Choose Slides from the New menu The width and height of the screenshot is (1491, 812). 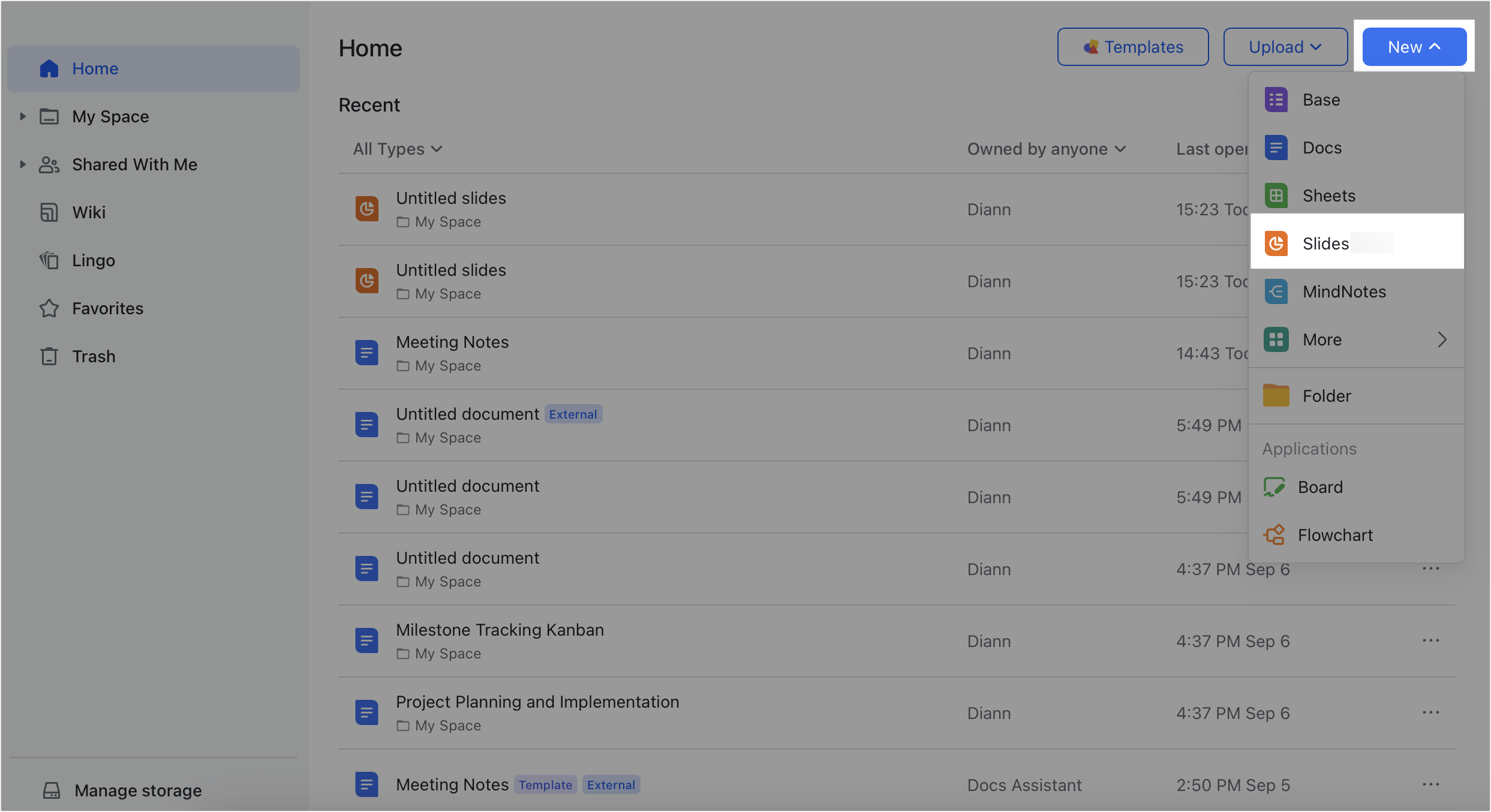(1325, 243)
